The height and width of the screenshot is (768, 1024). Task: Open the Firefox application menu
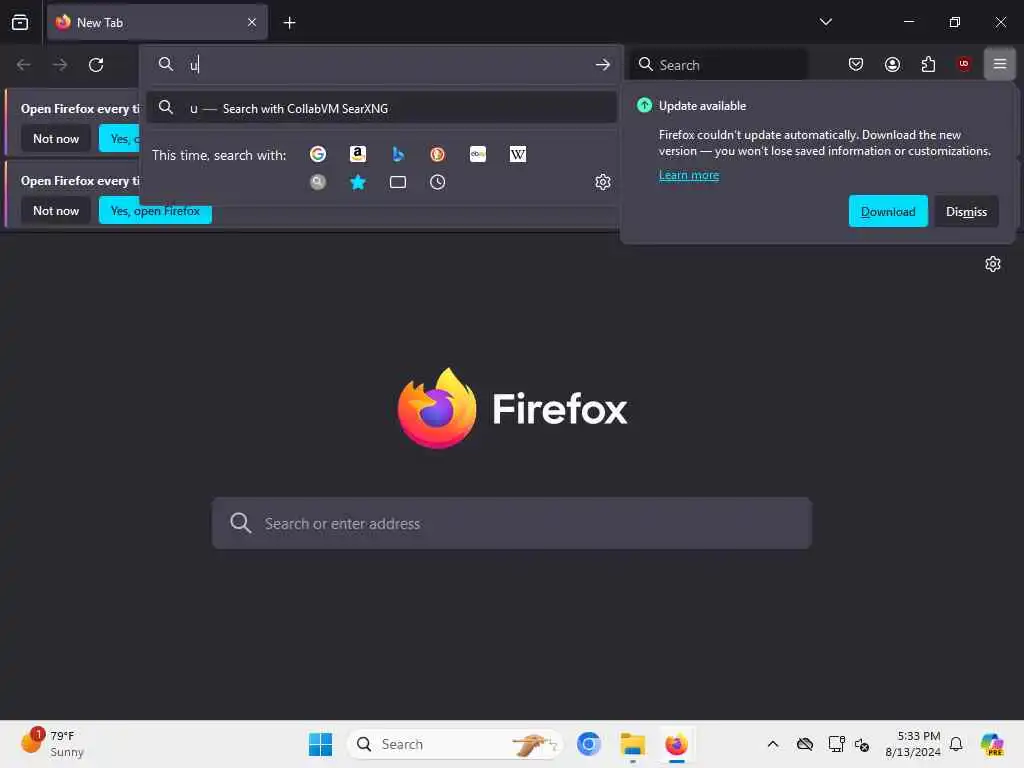pyautogui.click(x=1000, y=64)
